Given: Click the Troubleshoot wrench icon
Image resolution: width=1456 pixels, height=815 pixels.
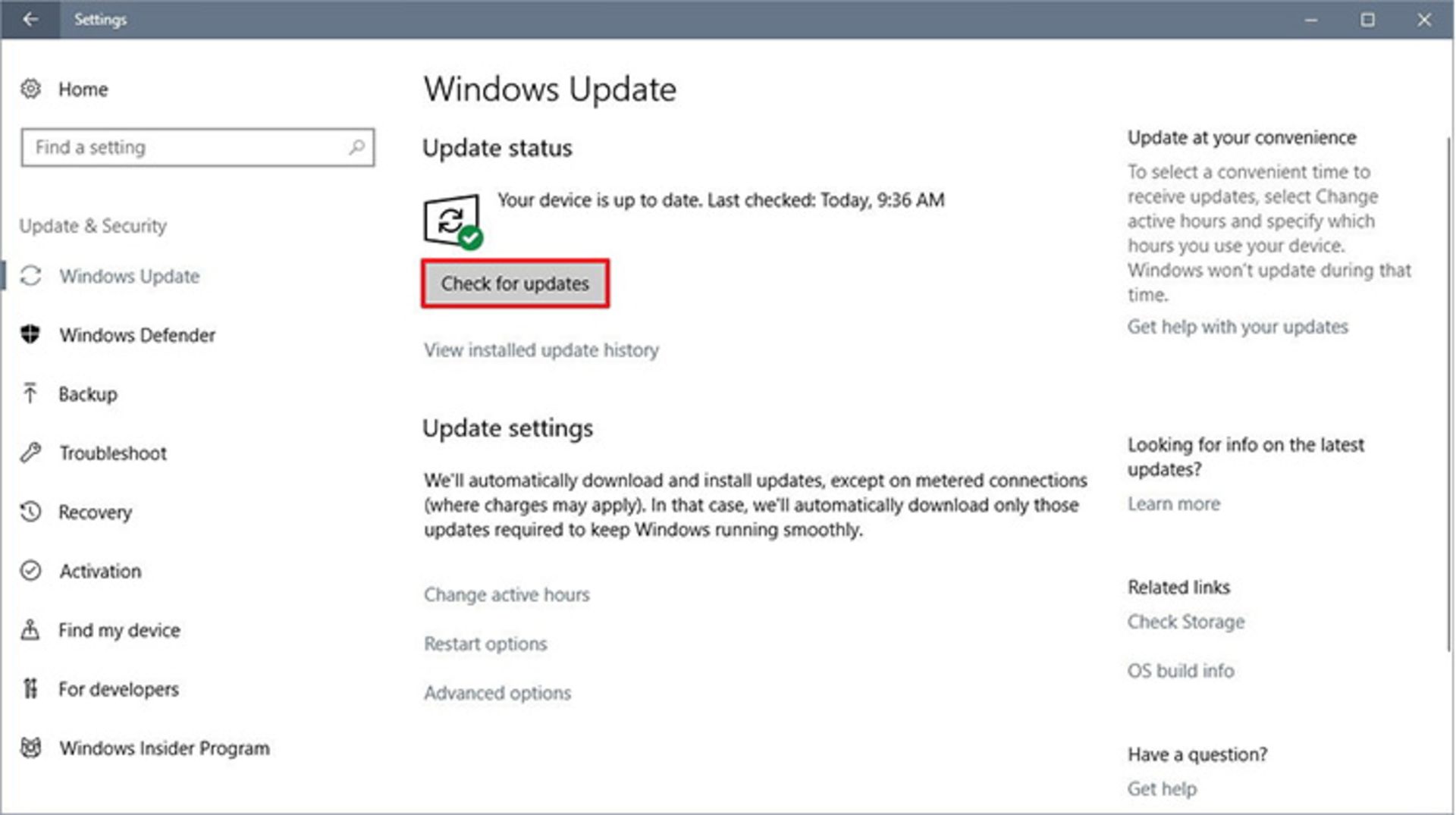Looking at the screenshot, I should pyautogui.click(x=30, y=453).
